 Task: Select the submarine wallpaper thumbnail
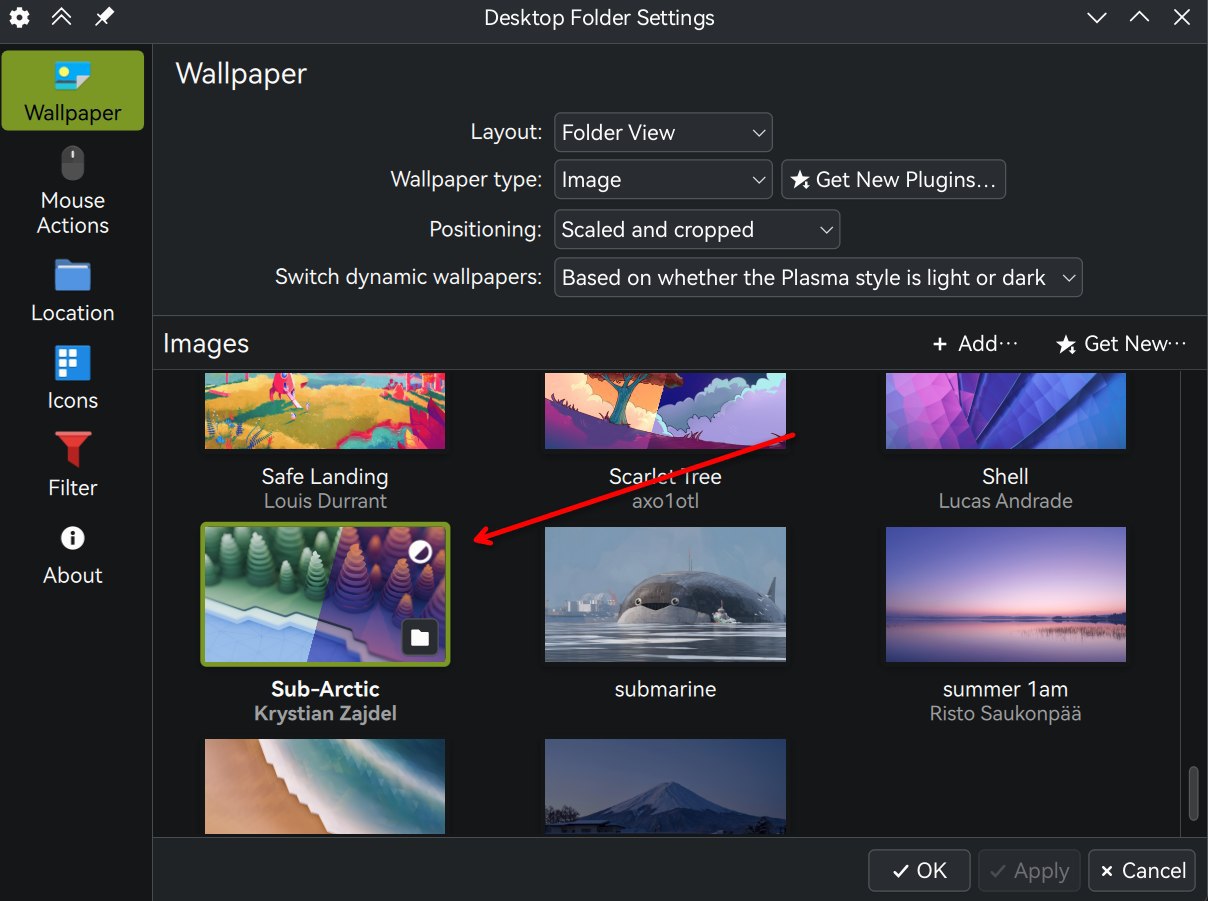point(665,594)
